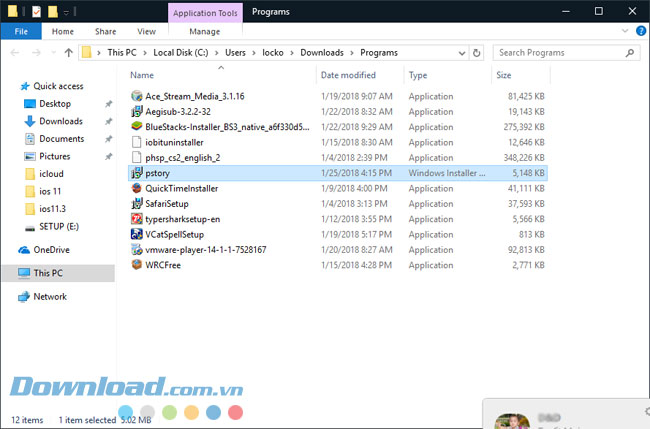Sort the list by the Name column header
Image resolution: width=650 pixels, height=429 pixels.
click(x=142, y=75)
